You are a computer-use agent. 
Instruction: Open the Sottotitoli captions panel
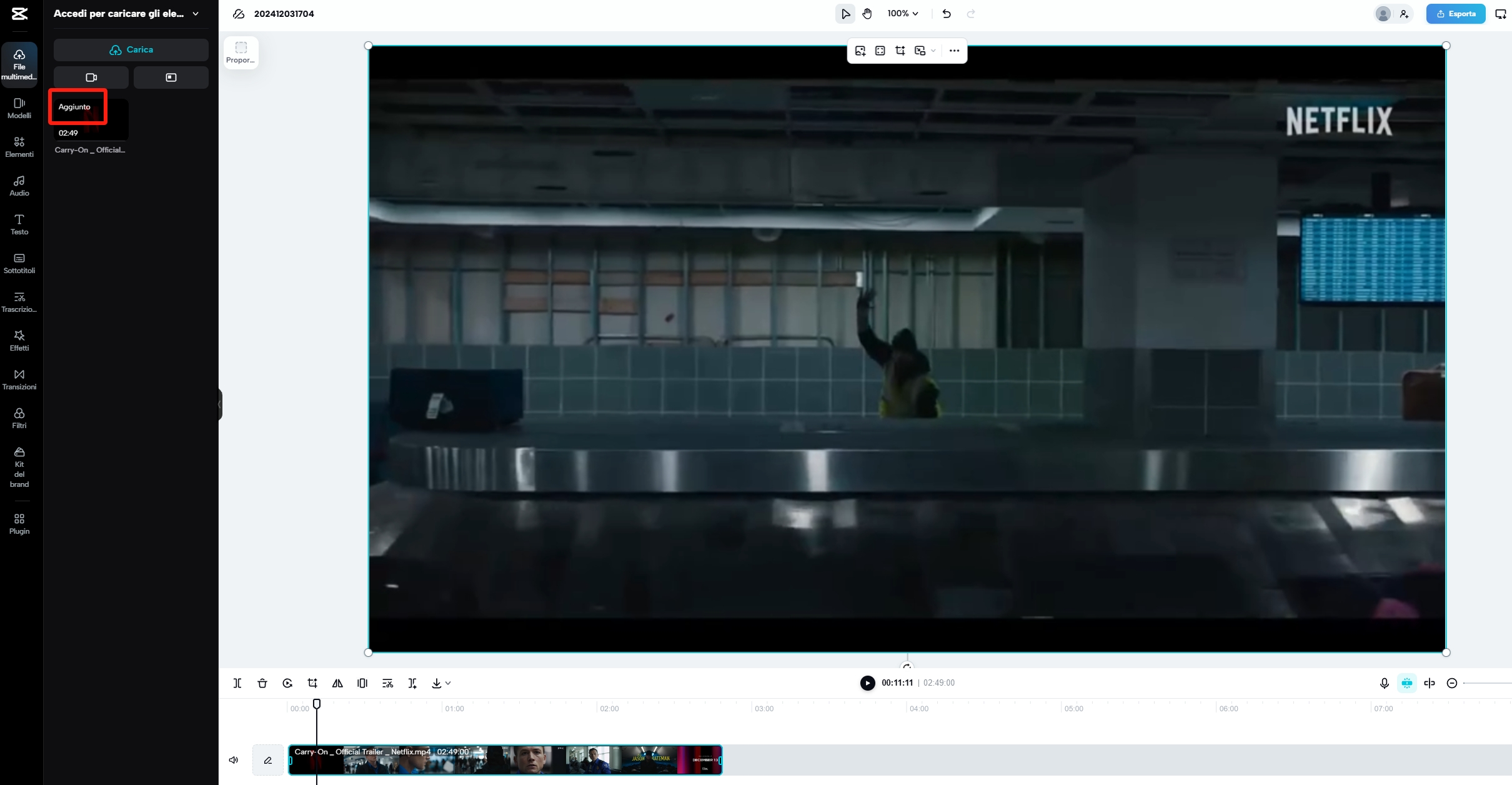pyautogui.click(x=19, y=263)
